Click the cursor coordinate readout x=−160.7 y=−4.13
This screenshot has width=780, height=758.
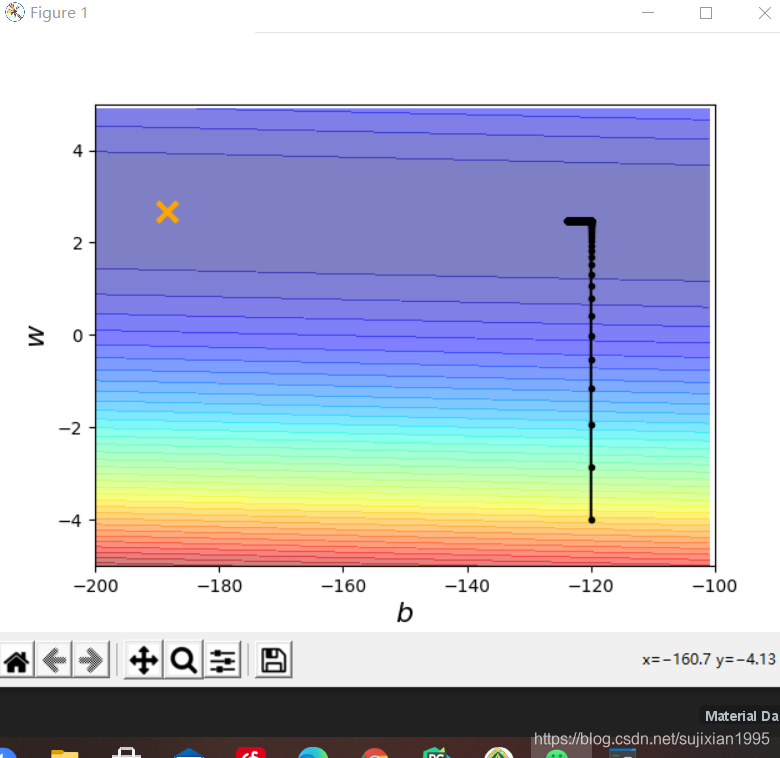[x=708, y=660]
